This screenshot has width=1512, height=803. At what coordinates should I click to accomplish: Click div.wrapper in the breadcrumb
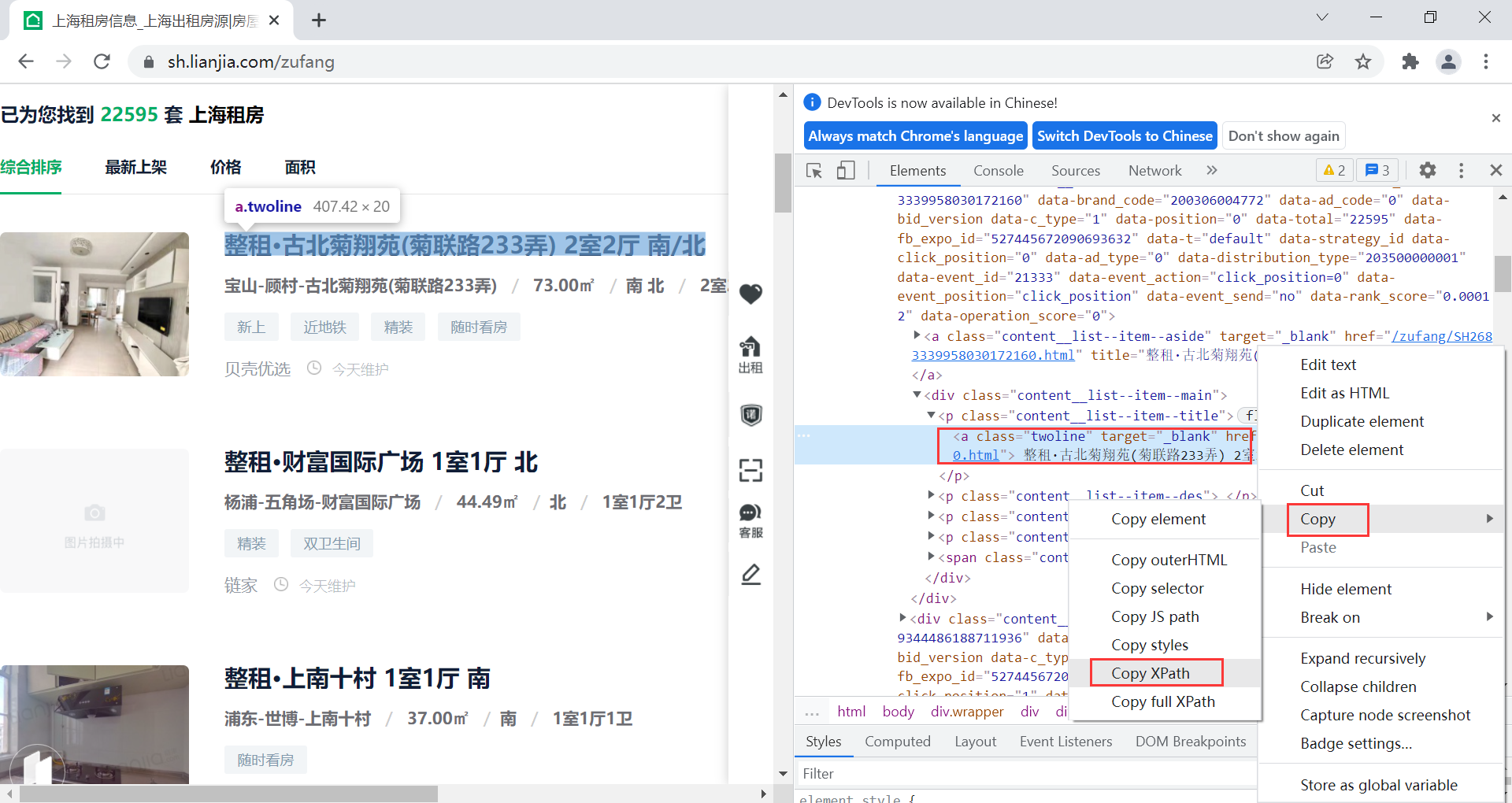[966, 712]
